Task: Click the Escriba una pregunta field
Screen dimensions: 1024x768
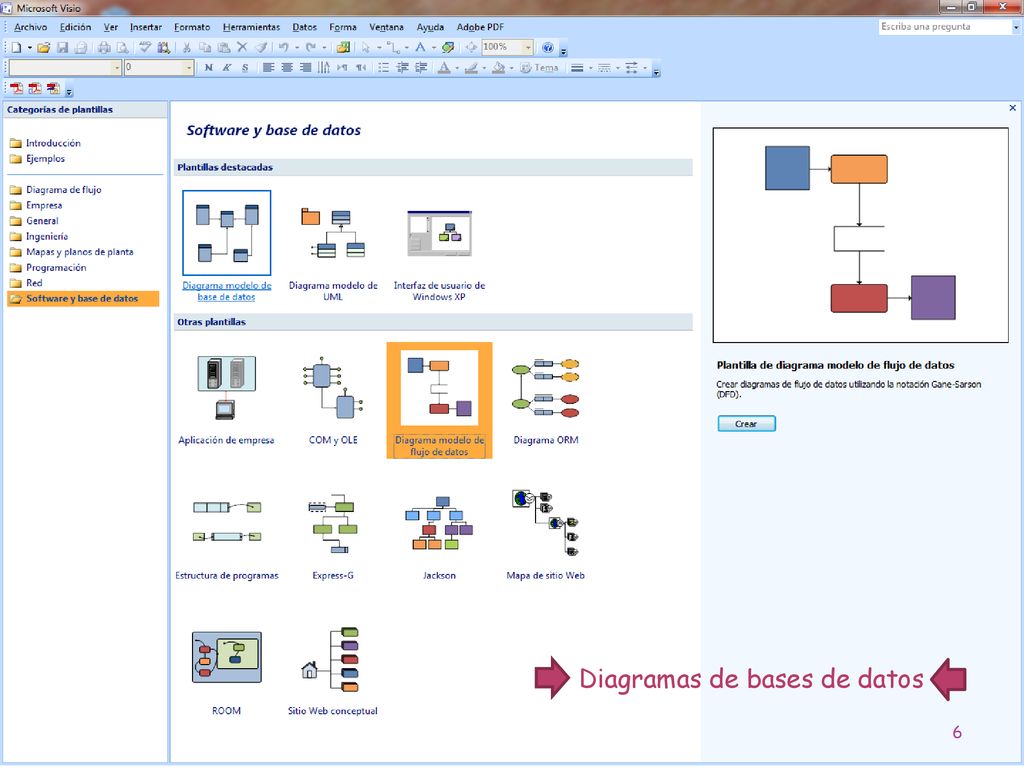Action: click(944, 27)
